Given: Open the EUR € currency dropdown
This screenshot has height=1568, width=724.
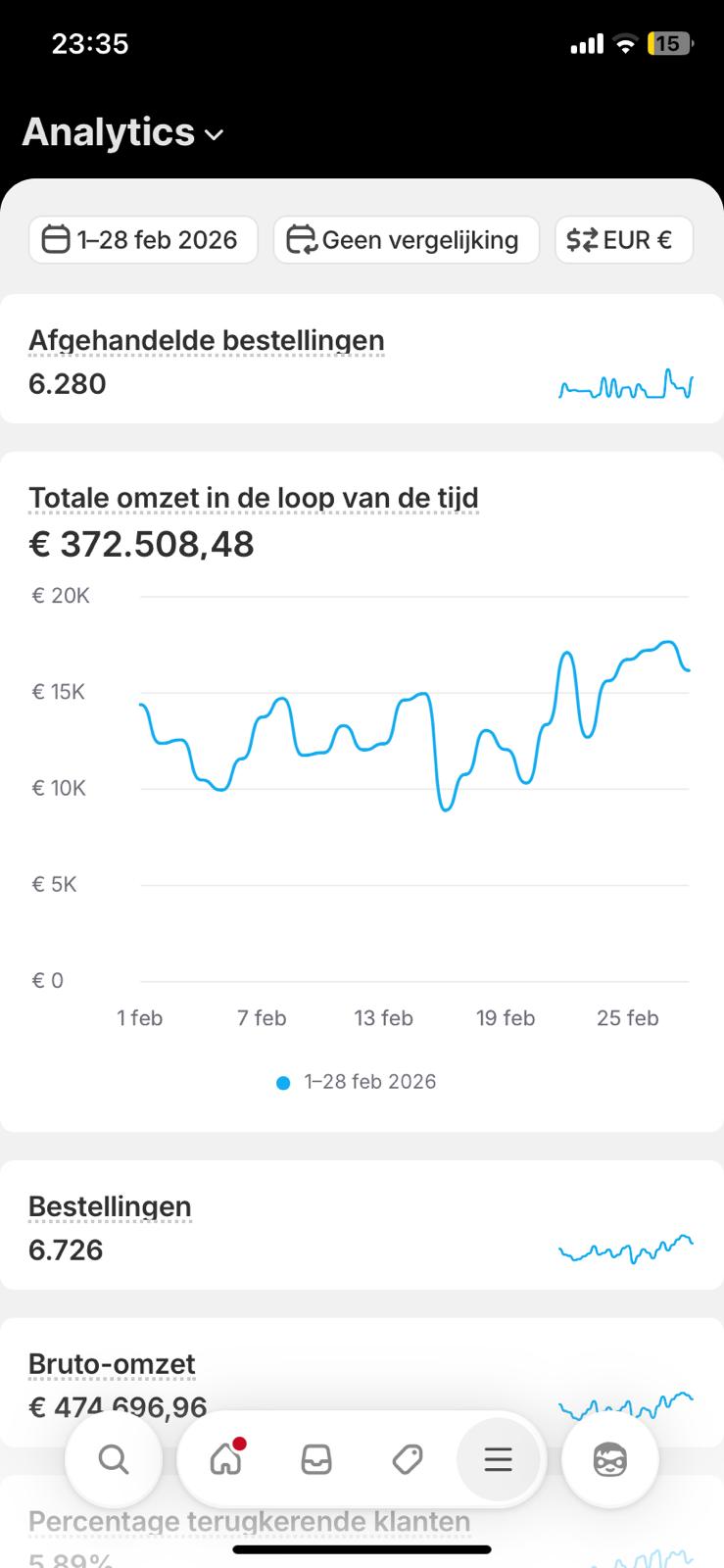Looking at the screenshot, I should (623, 239).
